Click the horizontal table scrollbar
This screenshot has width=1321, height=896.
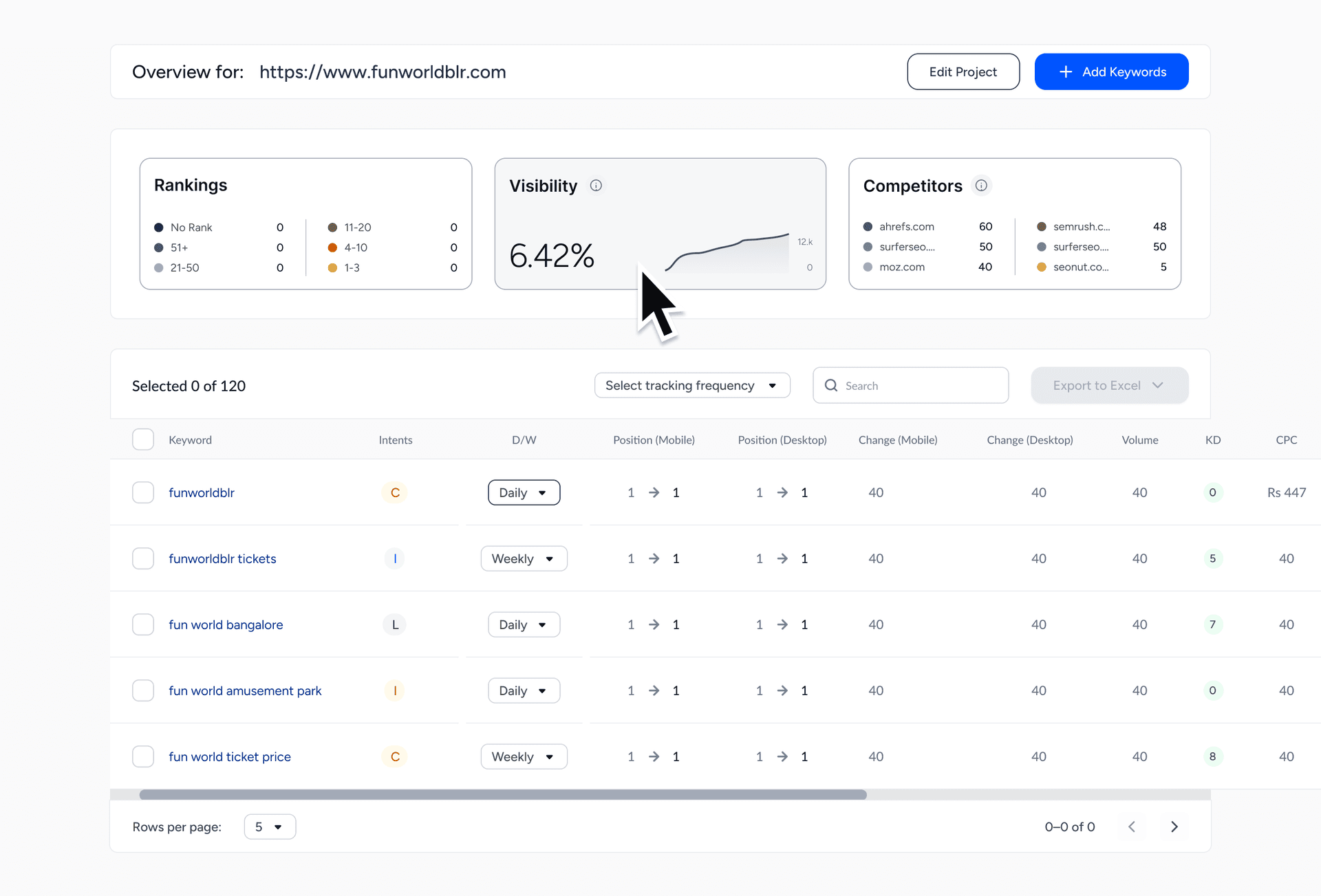tap(502, 795)
